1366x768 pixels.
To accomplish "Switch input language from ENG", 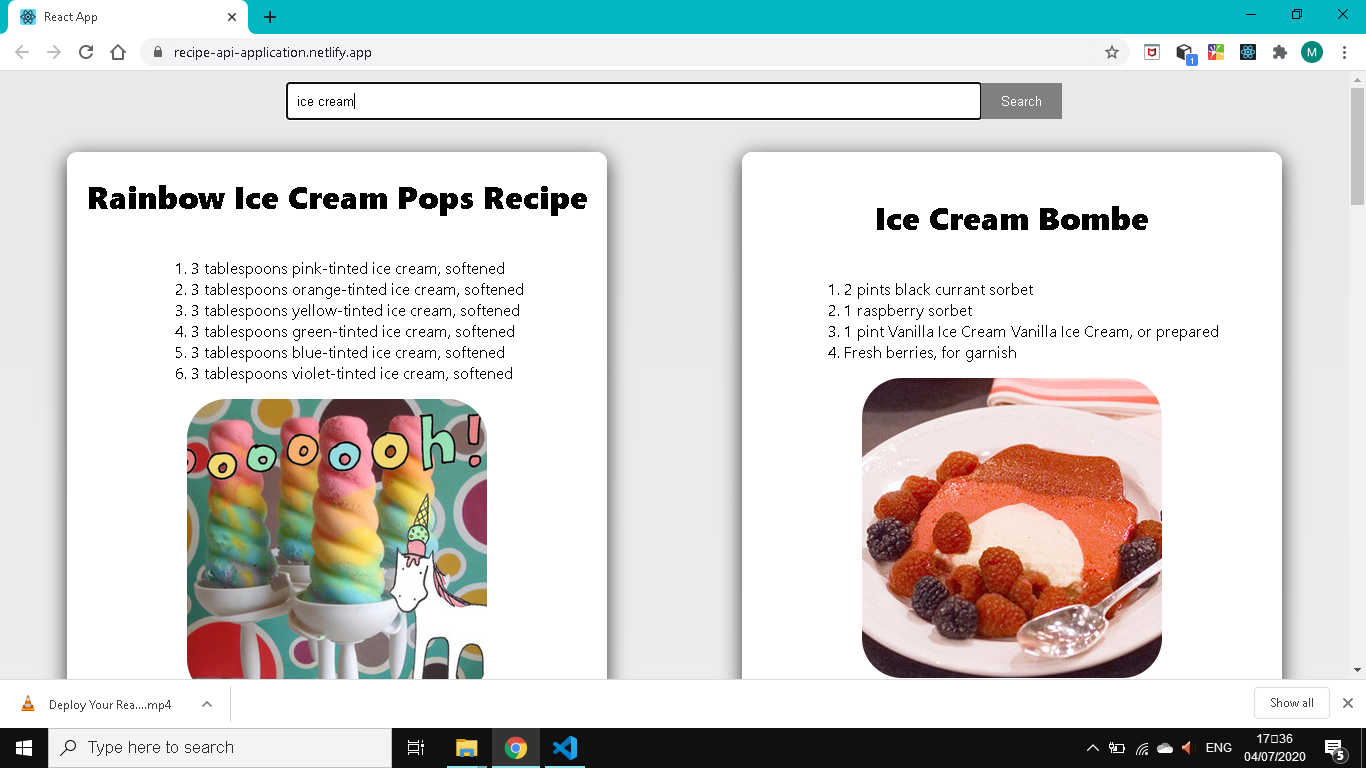I will pos(1218,748).
